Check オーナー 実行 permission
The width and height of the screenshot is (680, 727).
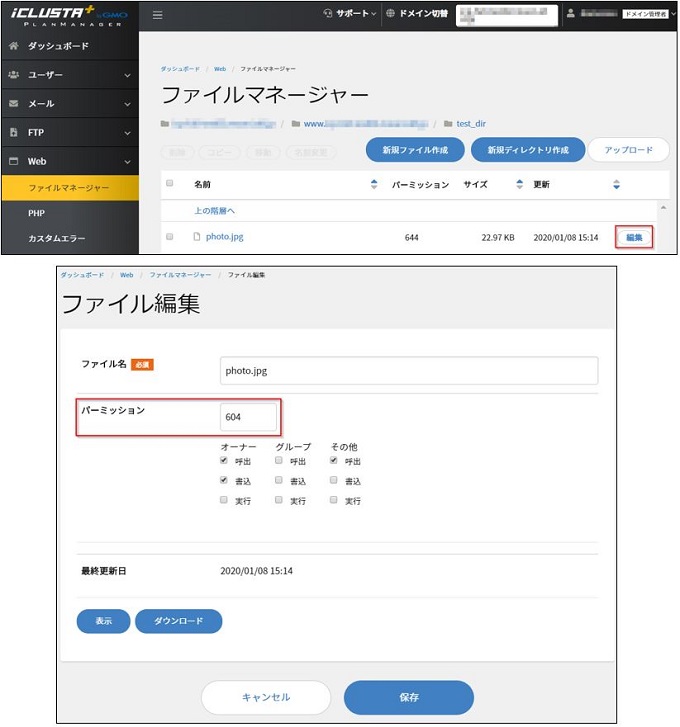tap(224, 500)
